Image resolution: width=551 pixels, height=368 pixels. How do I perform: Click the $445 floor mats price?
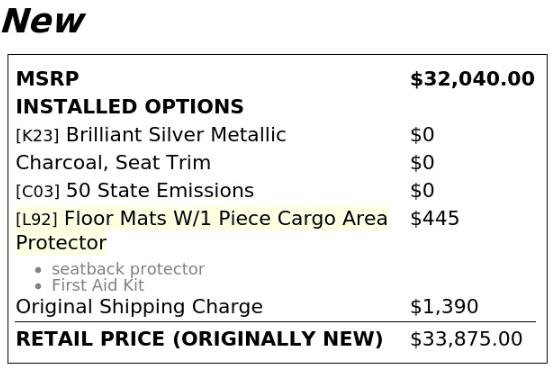tap(435, 218)
